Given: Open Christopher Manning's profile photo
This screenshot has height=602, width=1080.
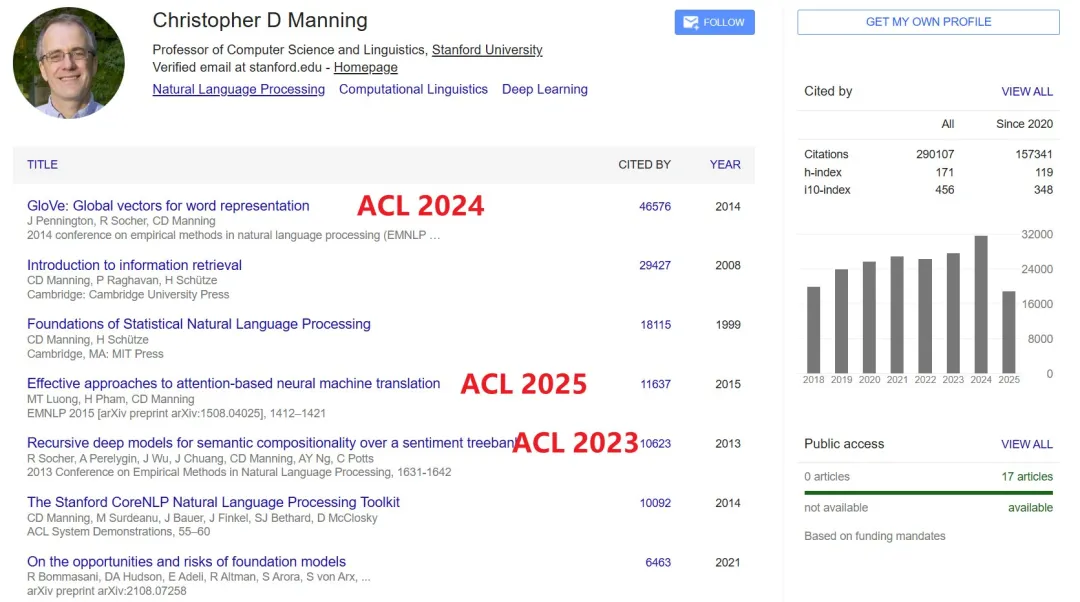Looking at the screenshot, I should pos(69,63).
